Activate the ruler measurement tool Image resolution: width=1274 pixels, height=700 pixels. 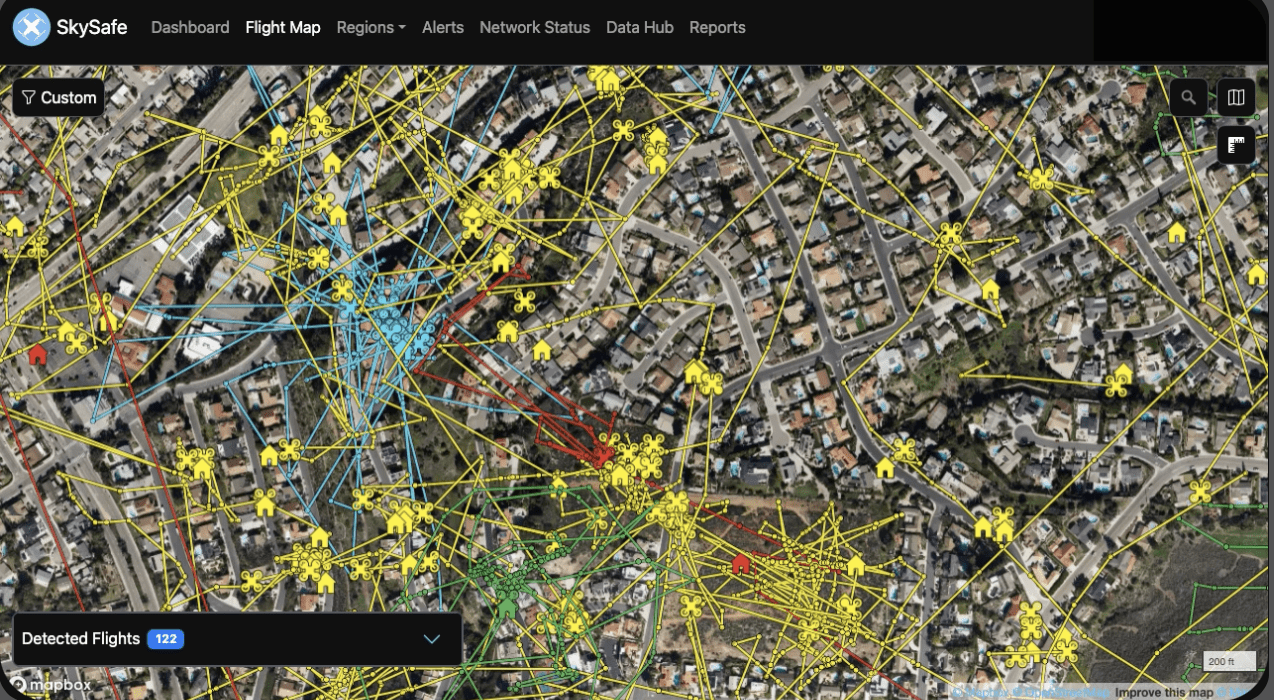pyautogui.click(x=1236, y=145)
